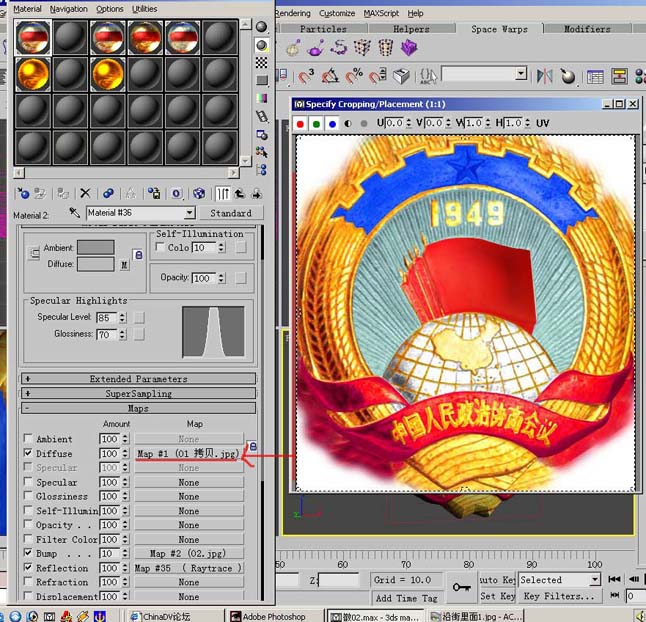Viewport: 646px width, 622px height.
Task: Click the Sample Type sphere icon
Action: pyautogui.click(x=262, y=27)
